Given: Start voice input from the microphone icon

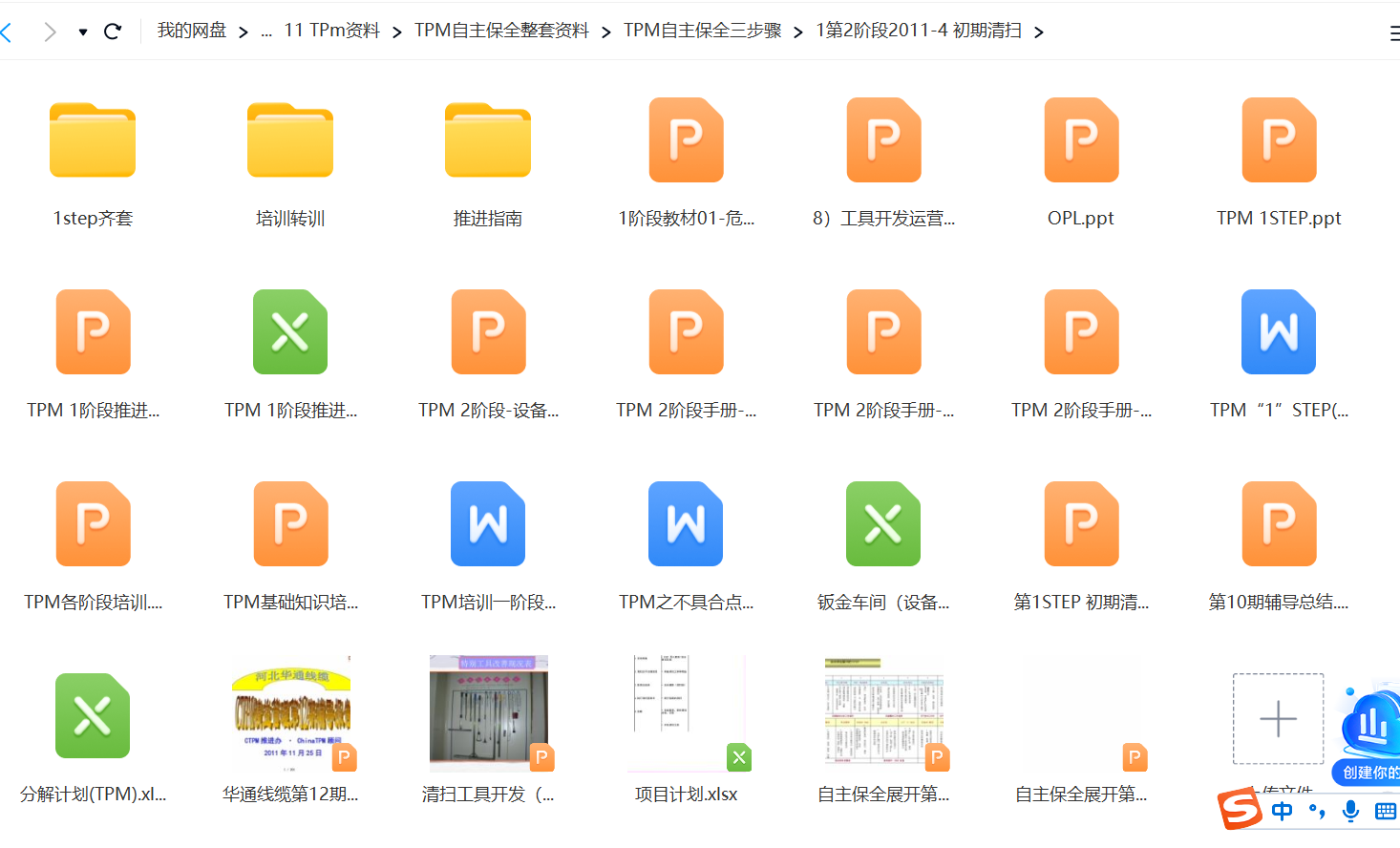Looking at the screenshot, I should point(1350,810).
